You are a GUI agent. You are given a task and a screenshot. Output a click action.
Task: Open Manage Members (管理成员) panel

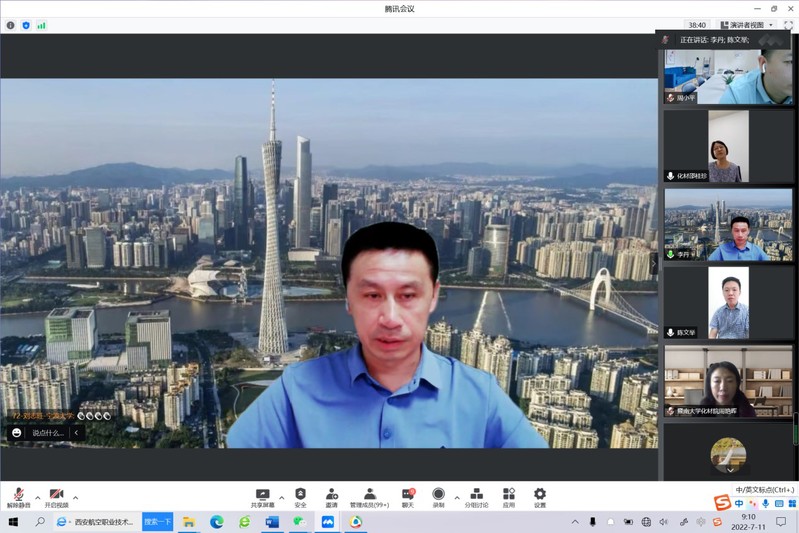[369, 497]
